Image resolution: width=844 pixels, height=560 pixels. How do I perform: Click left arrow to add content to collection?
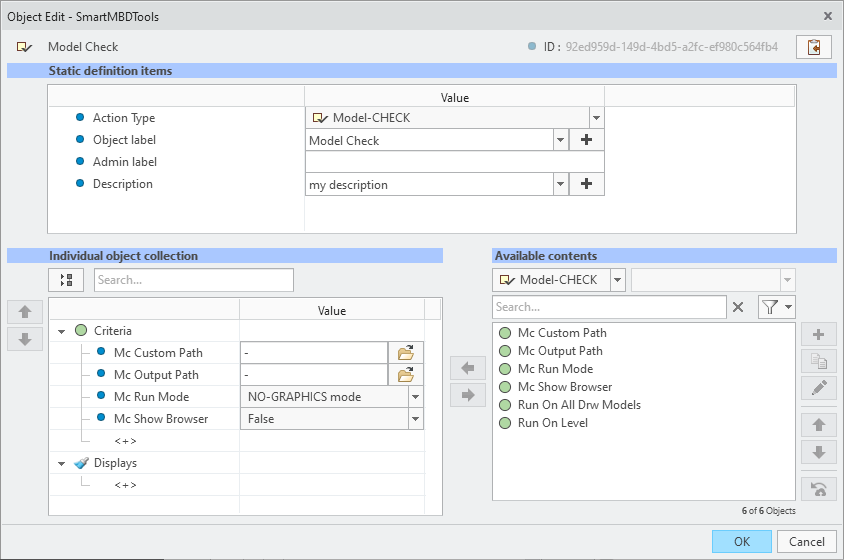468,368
